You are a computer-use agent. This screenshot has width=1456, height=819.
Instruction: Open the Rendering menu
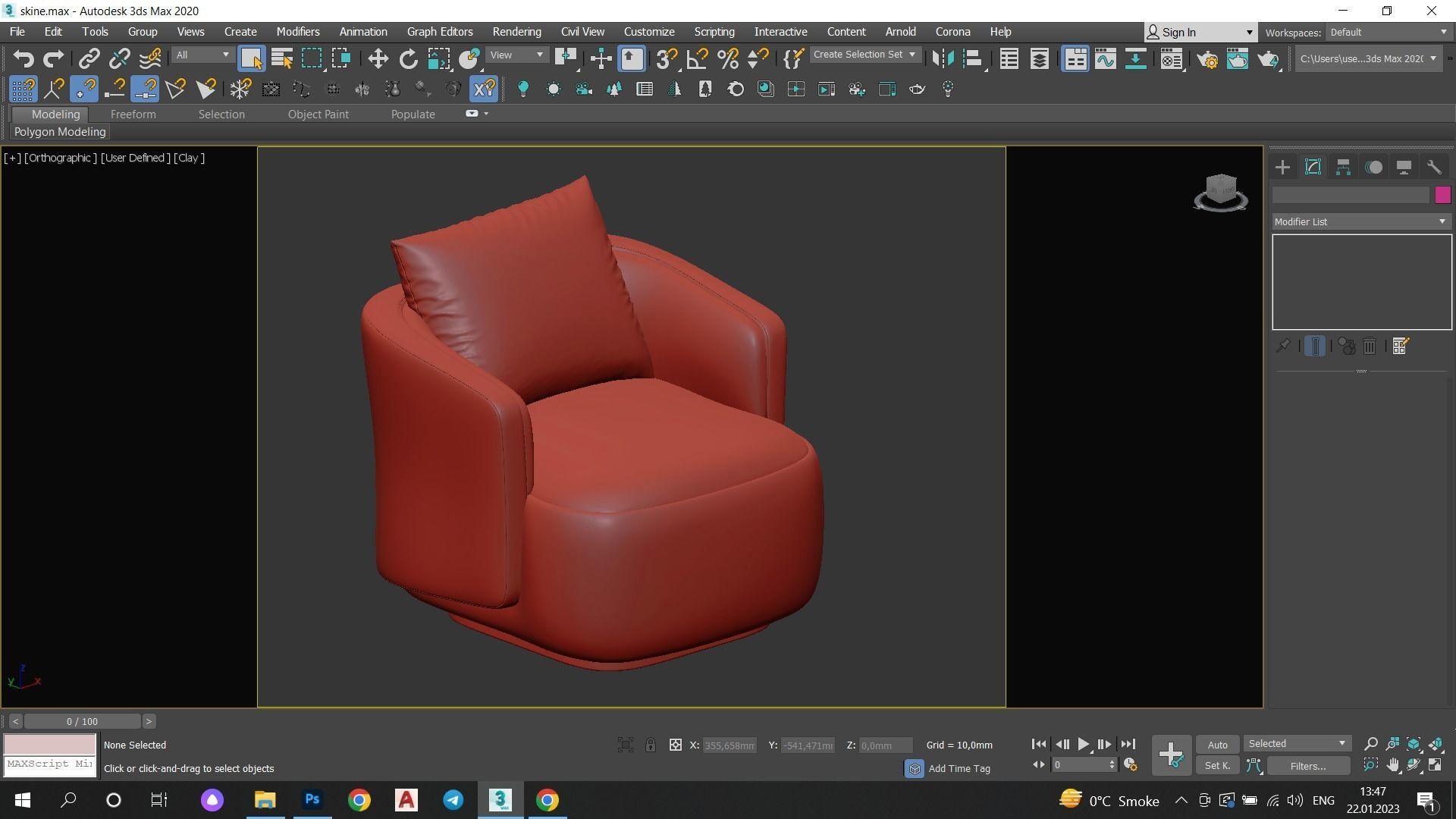click(x=516, y=32)
